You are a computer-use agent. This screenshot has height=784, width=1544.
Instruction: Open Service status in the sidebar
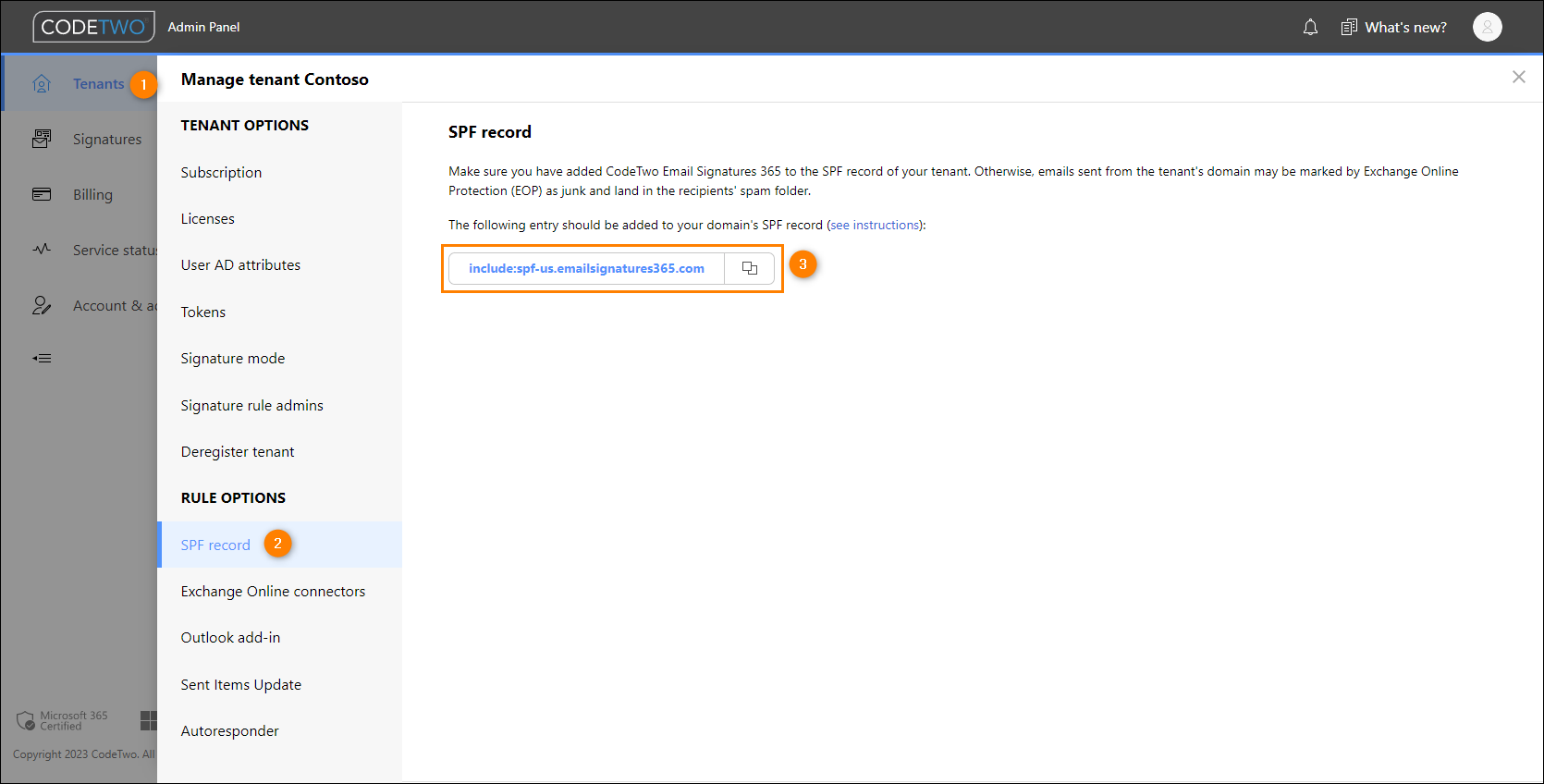(115, 251)
